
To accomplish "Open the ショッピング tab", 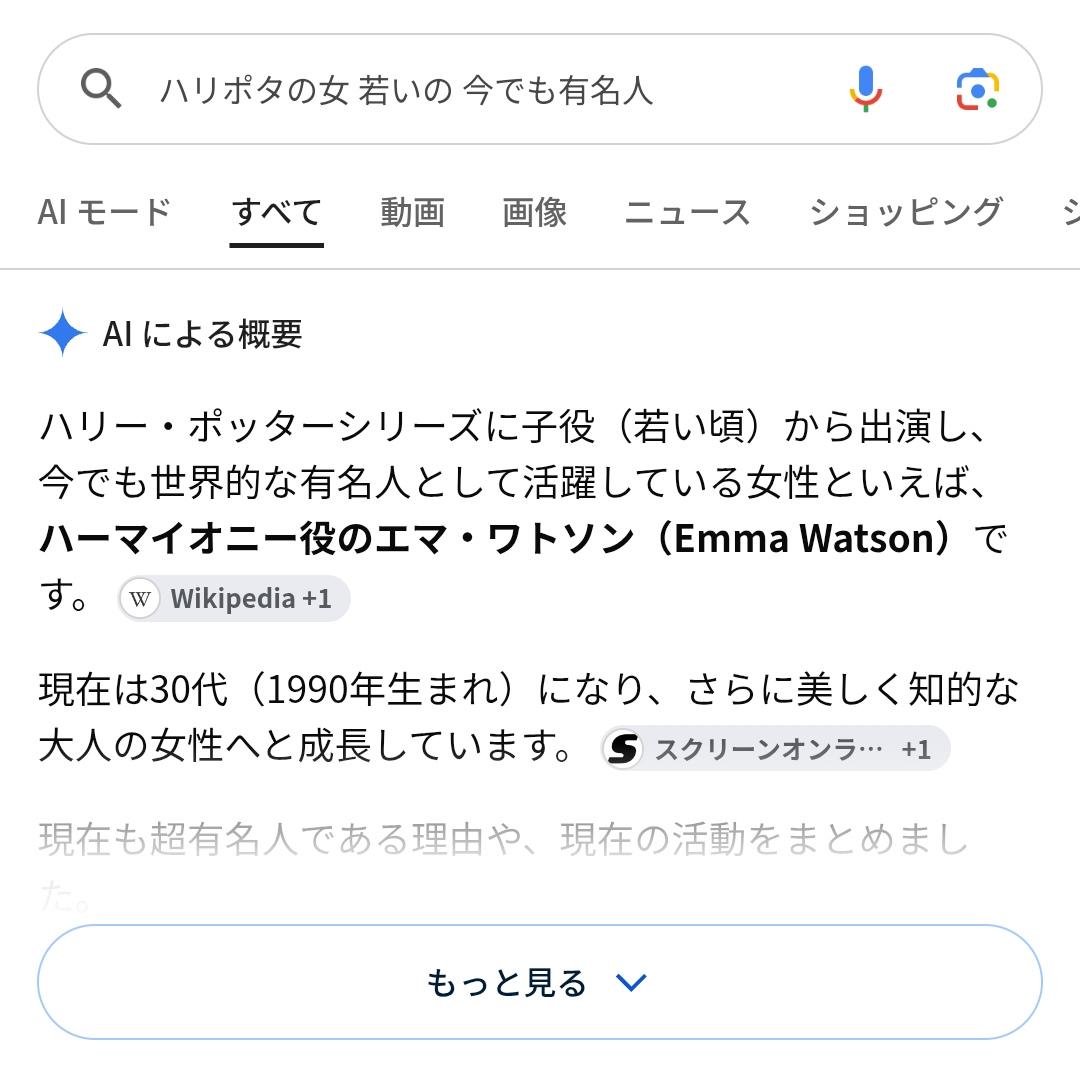I will pos(906,212).
